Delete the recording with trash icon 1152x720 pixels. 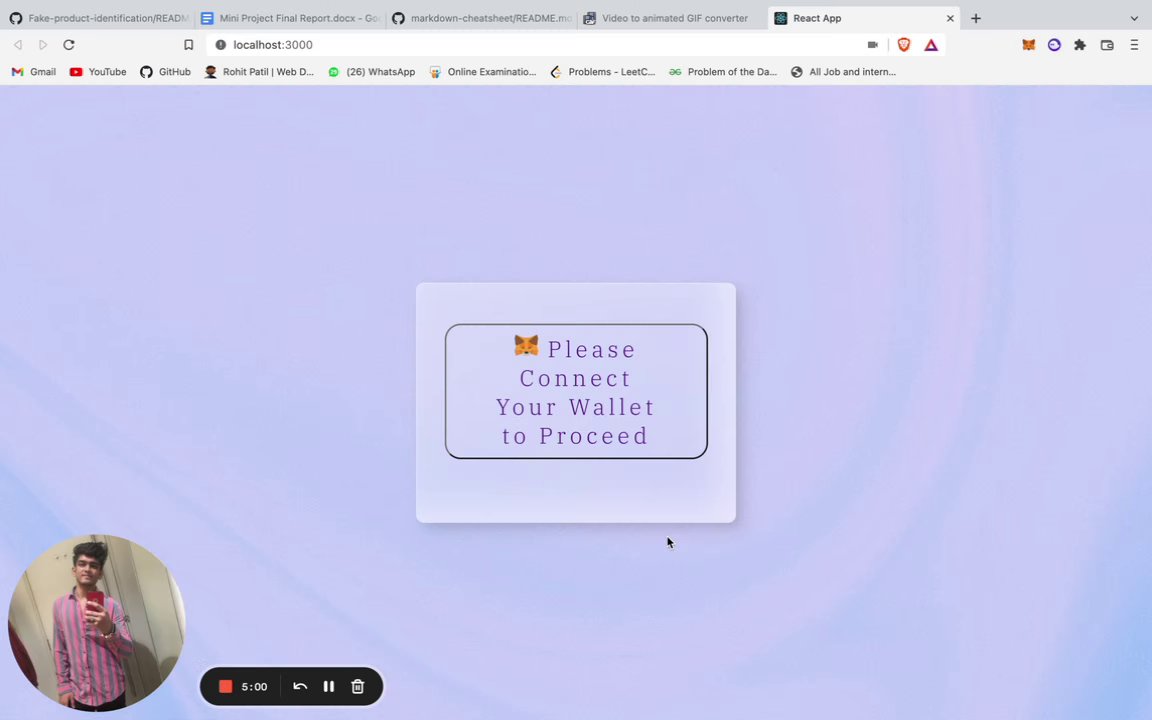[x=358, y=686]
